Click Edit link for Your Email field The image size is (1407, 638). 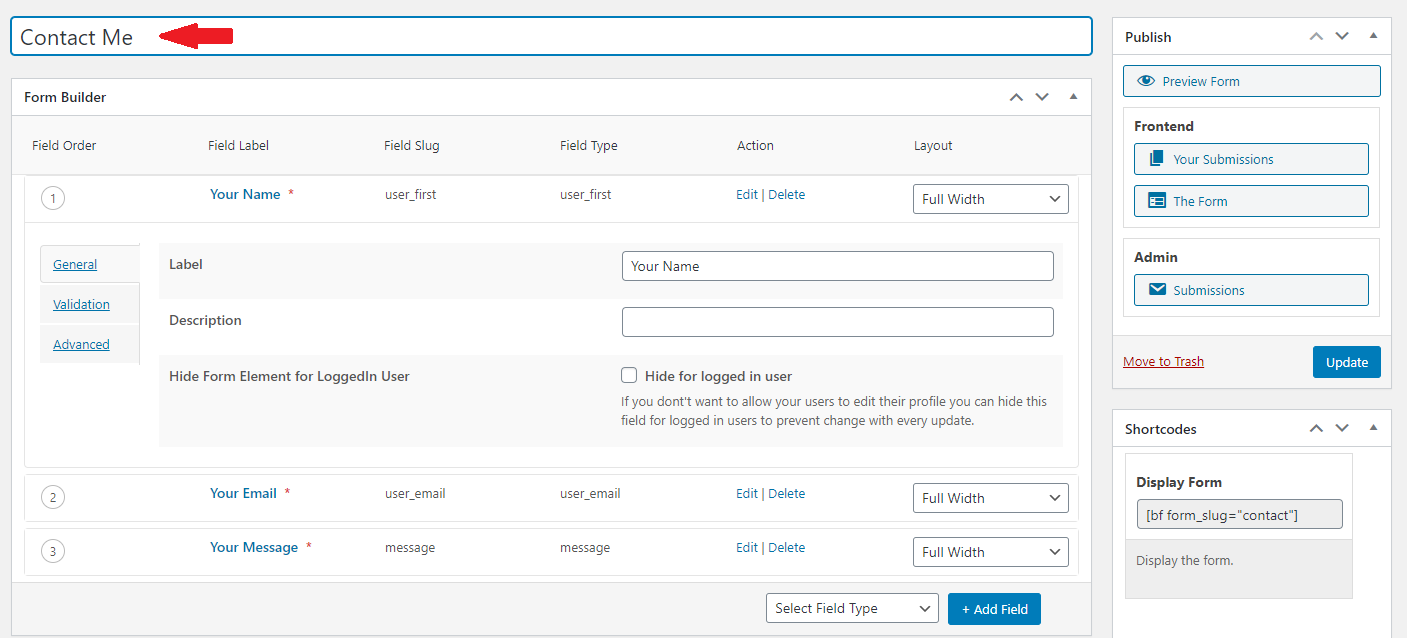click(746, 493)
